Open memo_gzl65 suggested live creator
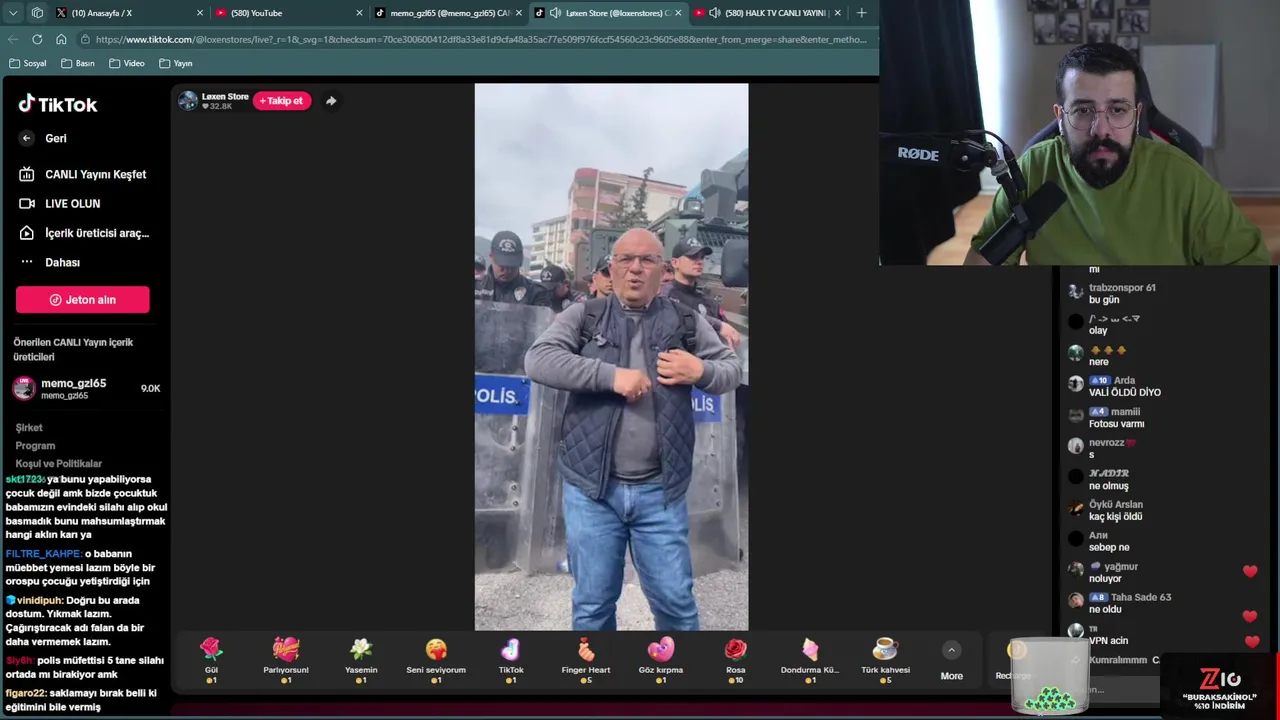The height and width of the screenshot is (720, 1280). (x=86, y=388)
